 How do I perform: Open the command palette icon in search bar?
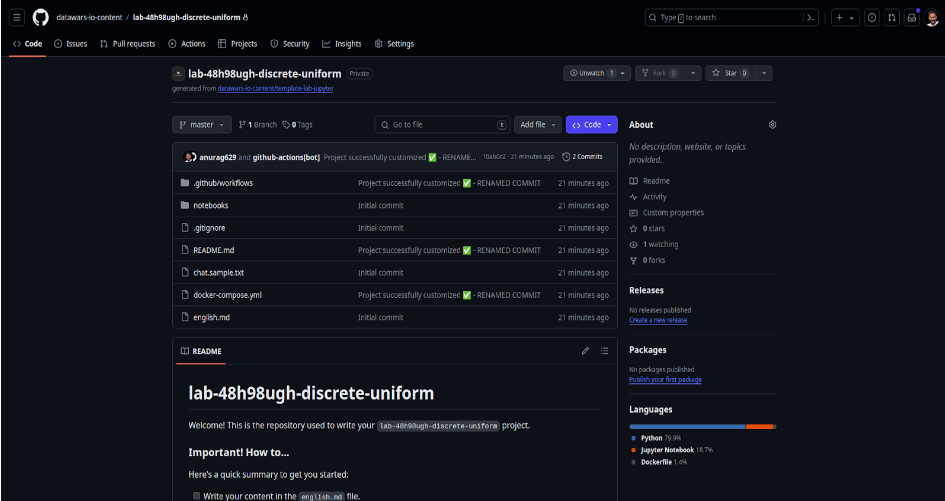[x=811, y=17]
